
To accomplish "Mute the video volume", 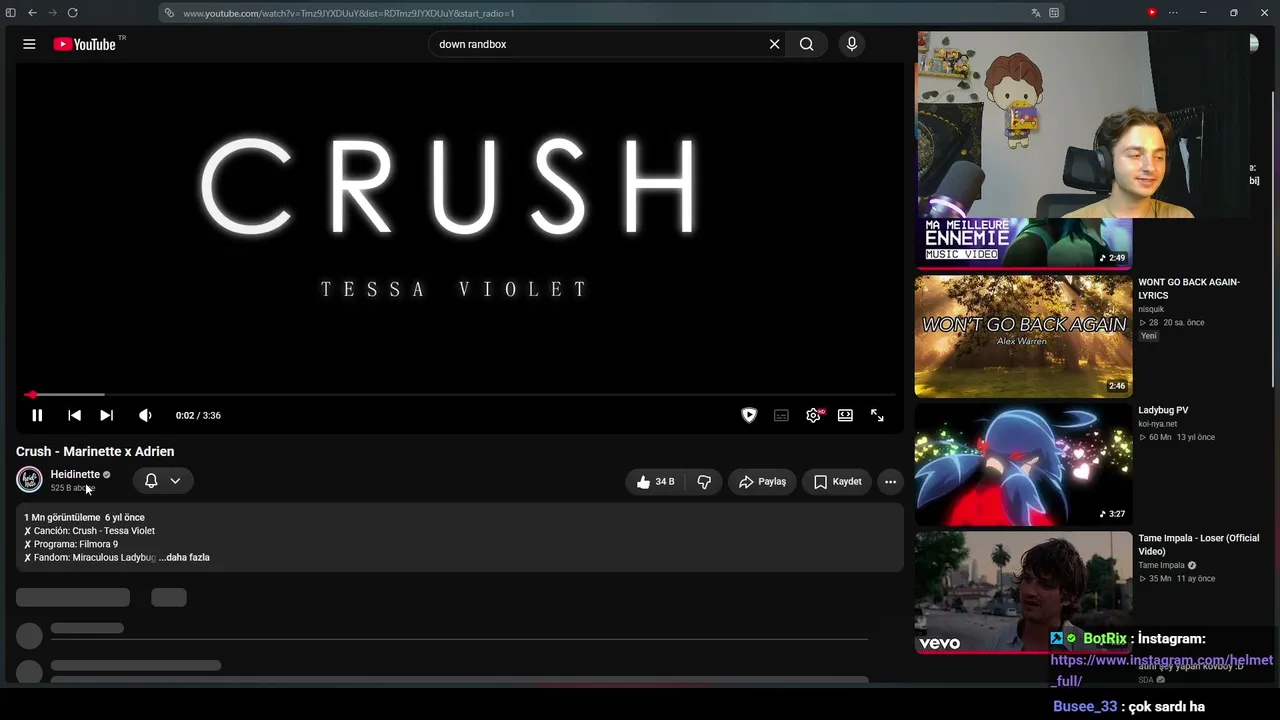I will [145, 415].
